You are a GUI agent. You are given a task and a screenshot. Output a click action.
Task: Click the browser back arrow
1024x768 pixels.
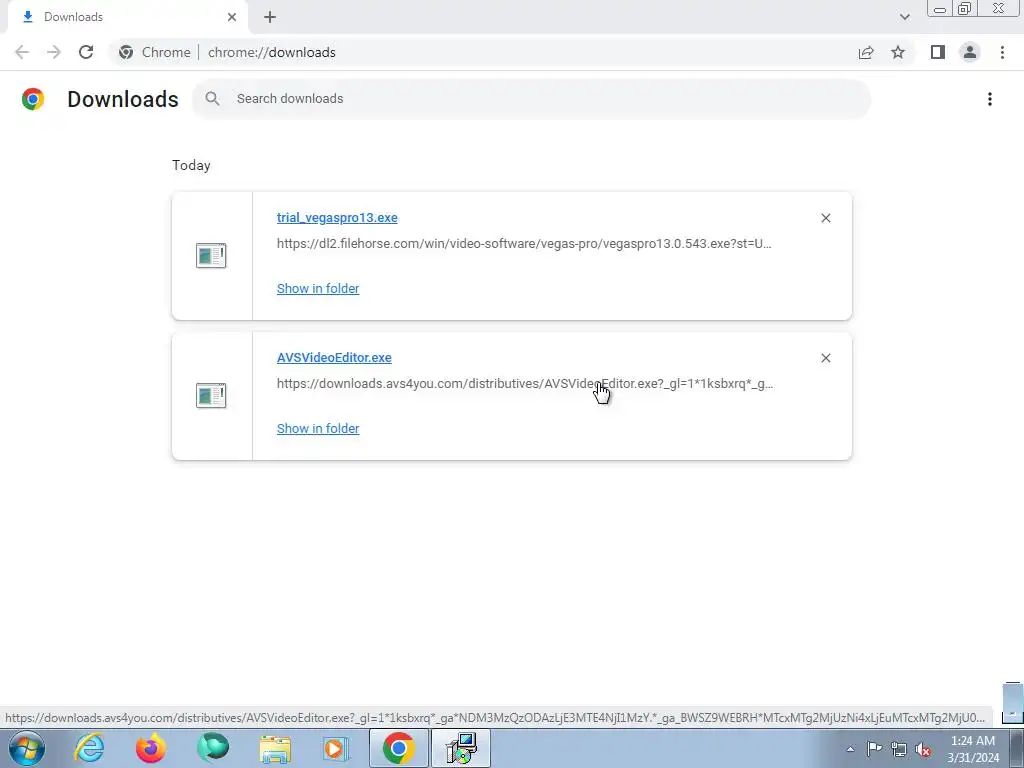22,52
